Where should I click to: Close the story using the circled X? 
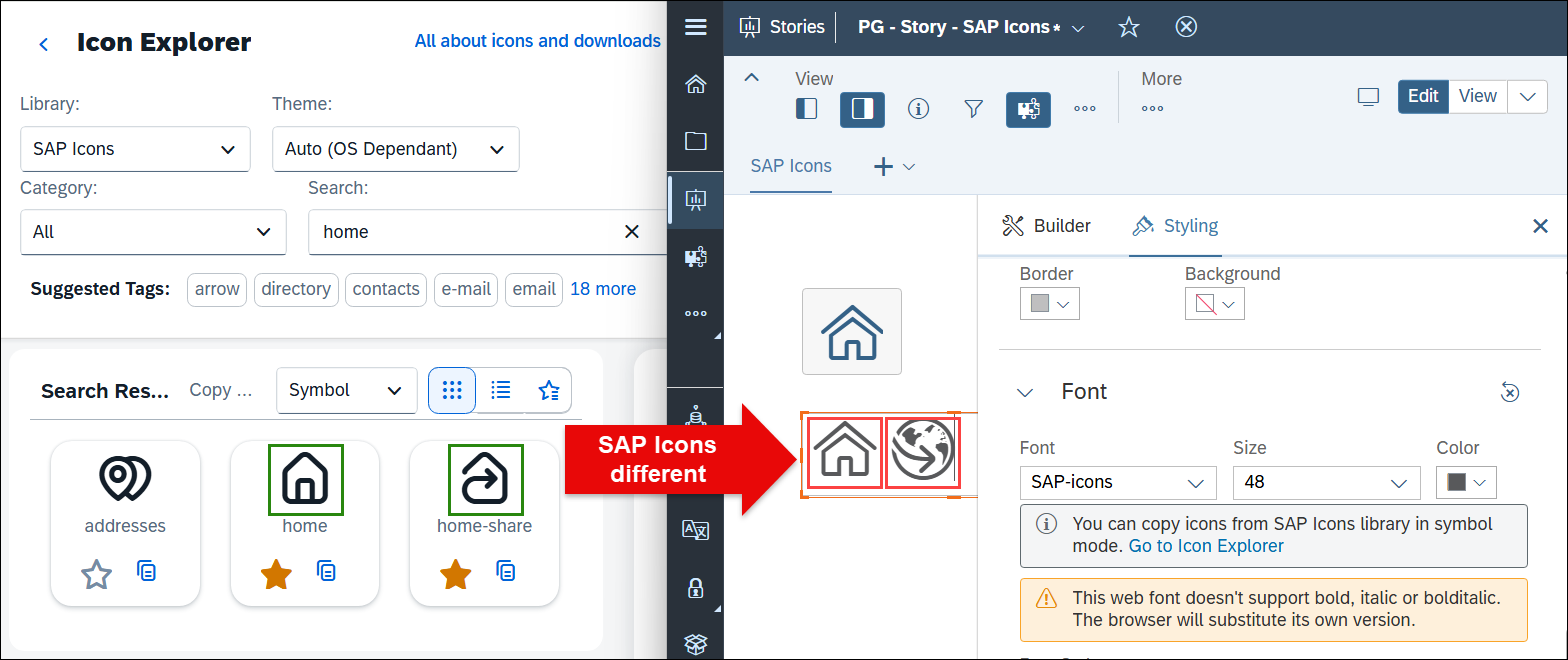1186,27
